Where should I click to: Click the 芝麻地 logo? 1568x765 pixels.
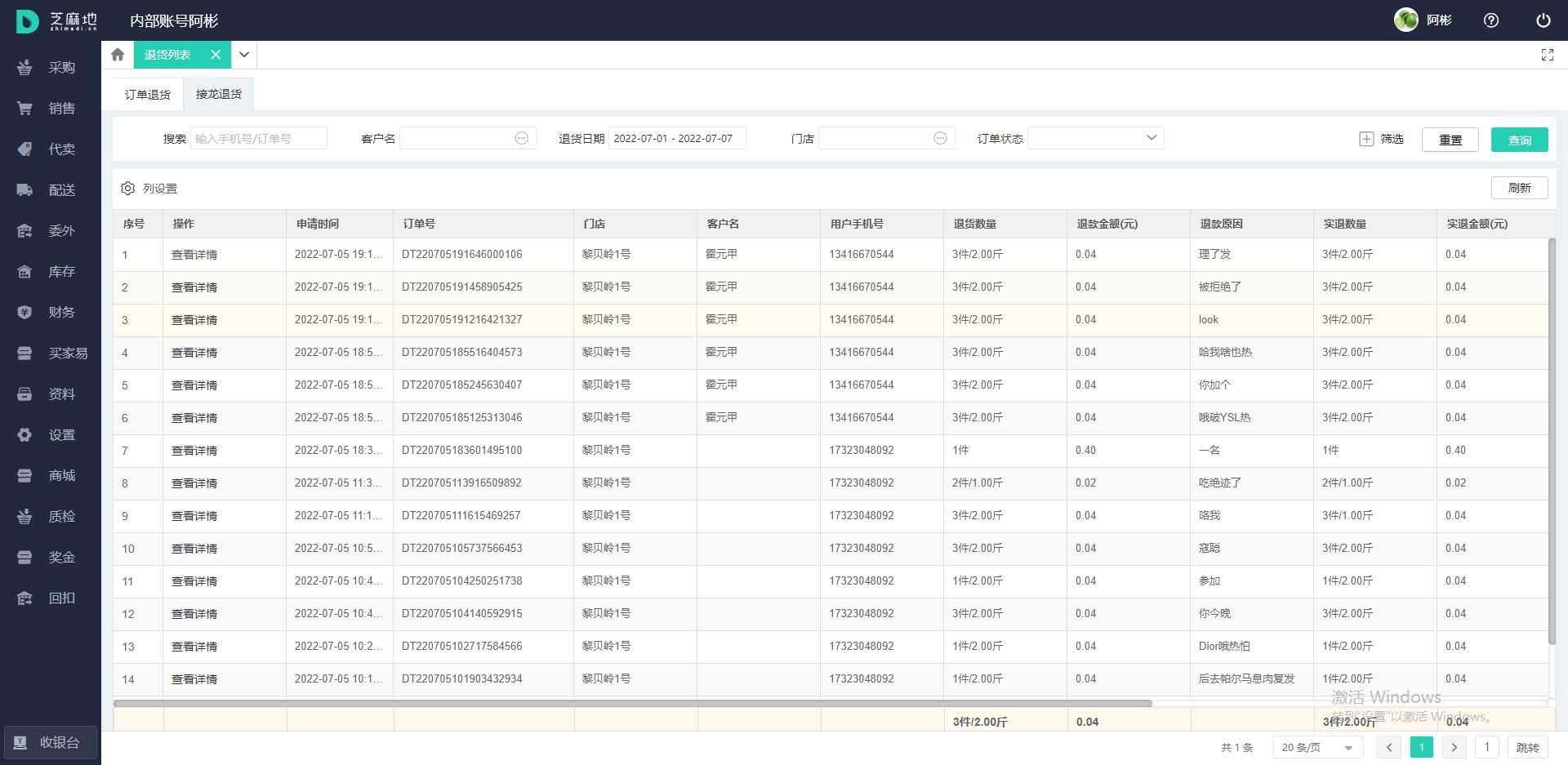click(57, 21)
